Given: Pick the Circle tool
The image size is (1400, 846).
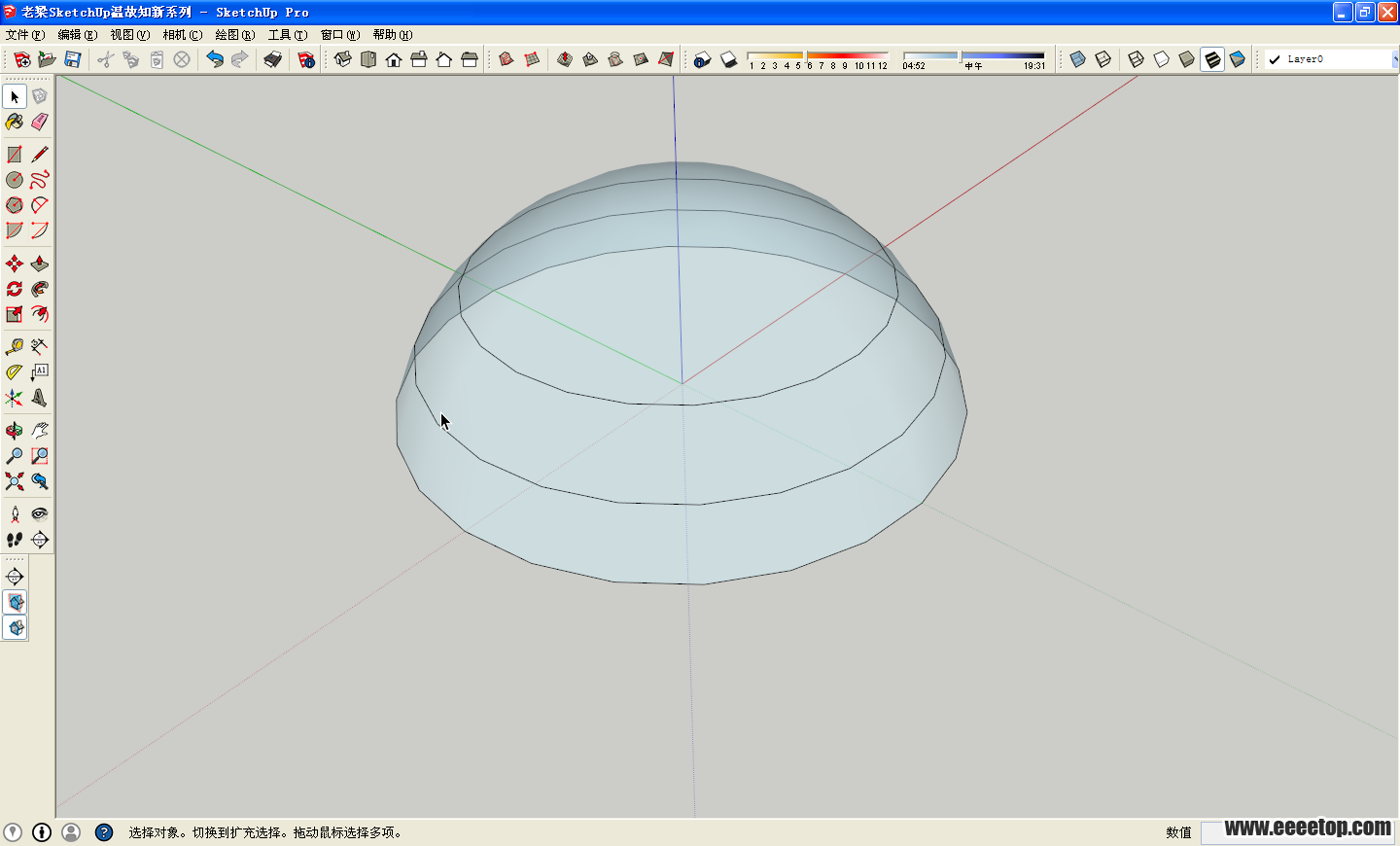Looking at the screenshot, I should pos(15,180).
